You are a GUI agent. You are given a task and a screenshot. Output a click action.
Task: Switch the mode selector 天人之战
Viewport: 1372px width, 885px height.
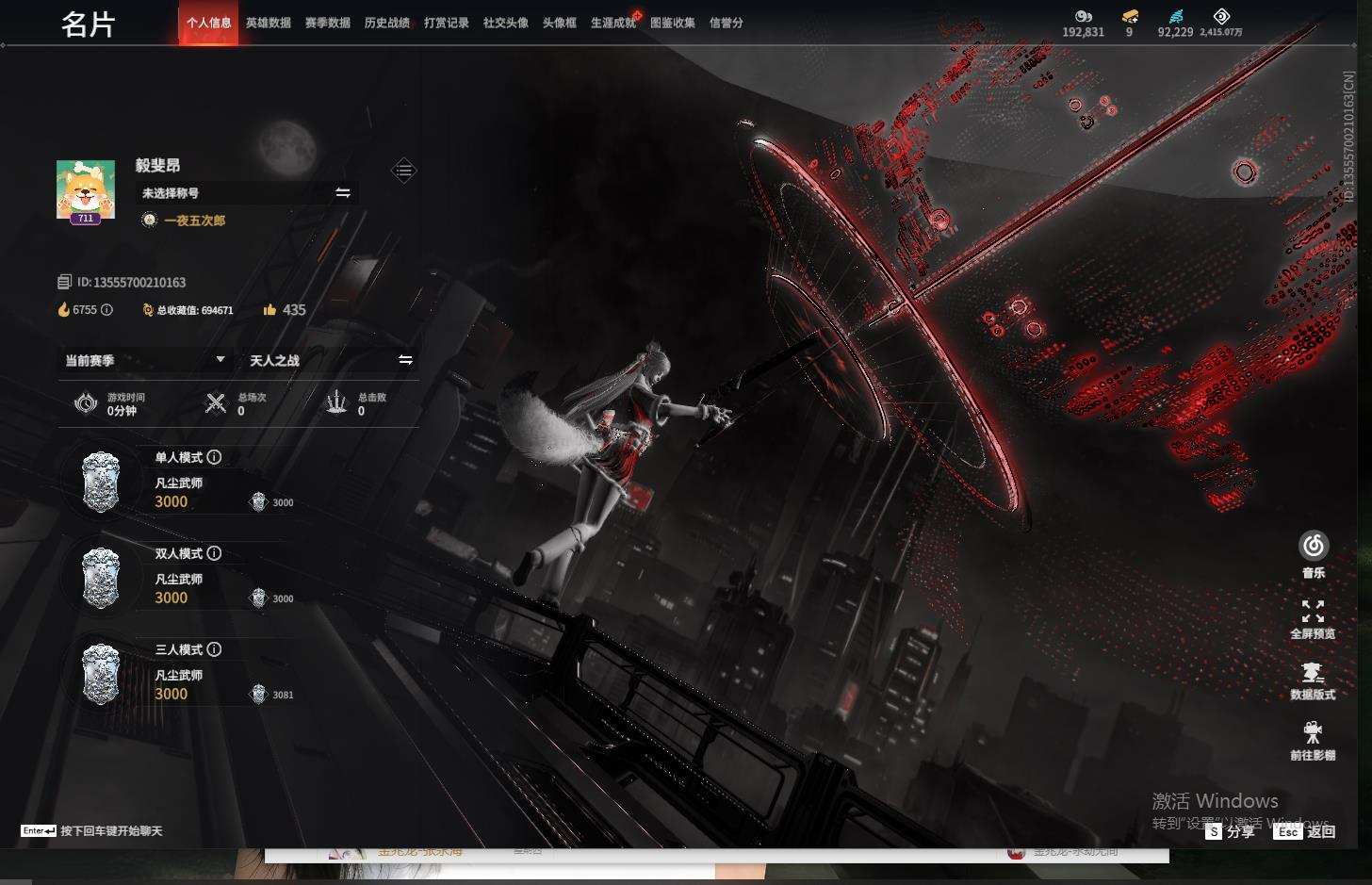tap(331, 360)
